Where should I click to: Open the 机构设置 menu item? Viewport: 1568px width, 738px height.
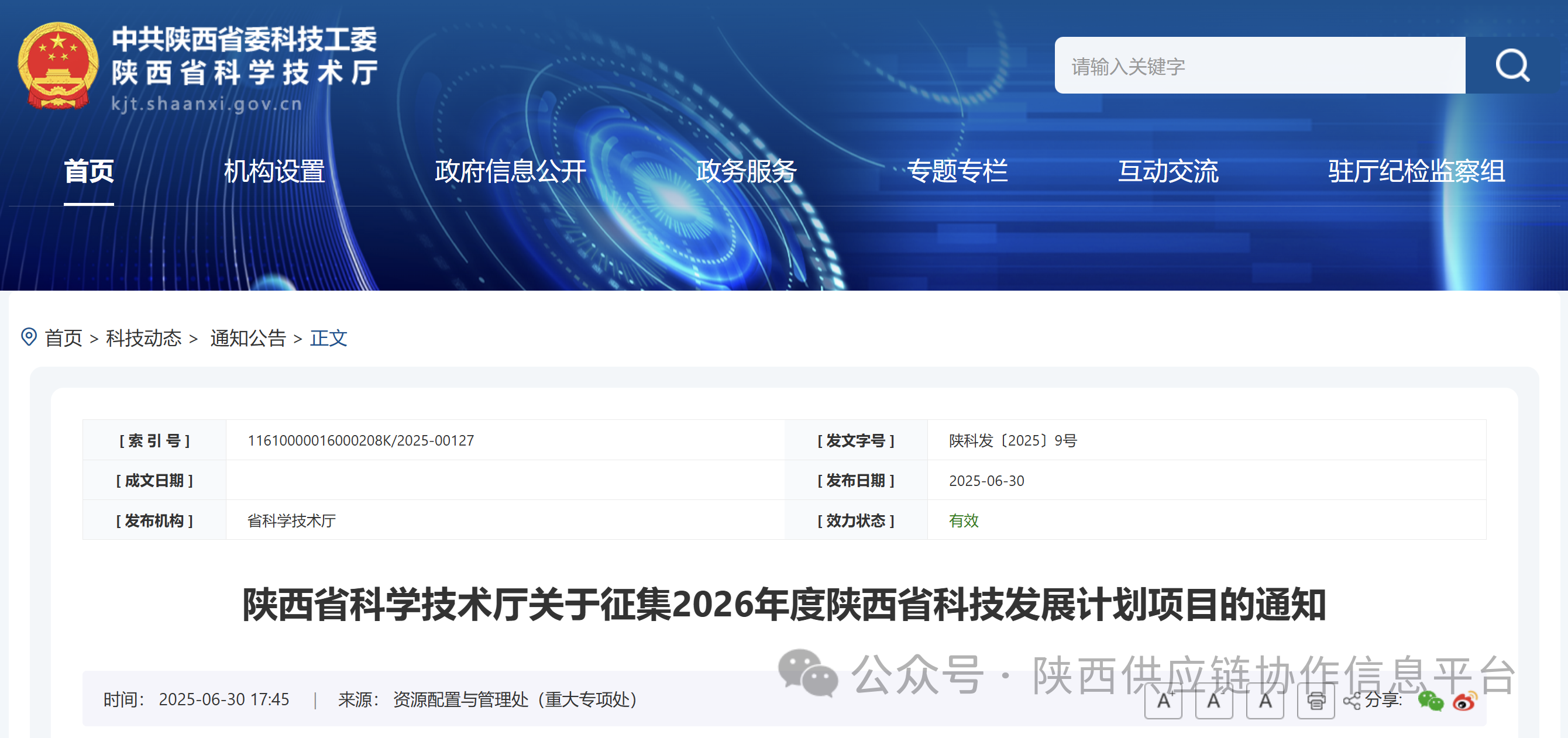[x=274, y=171]
